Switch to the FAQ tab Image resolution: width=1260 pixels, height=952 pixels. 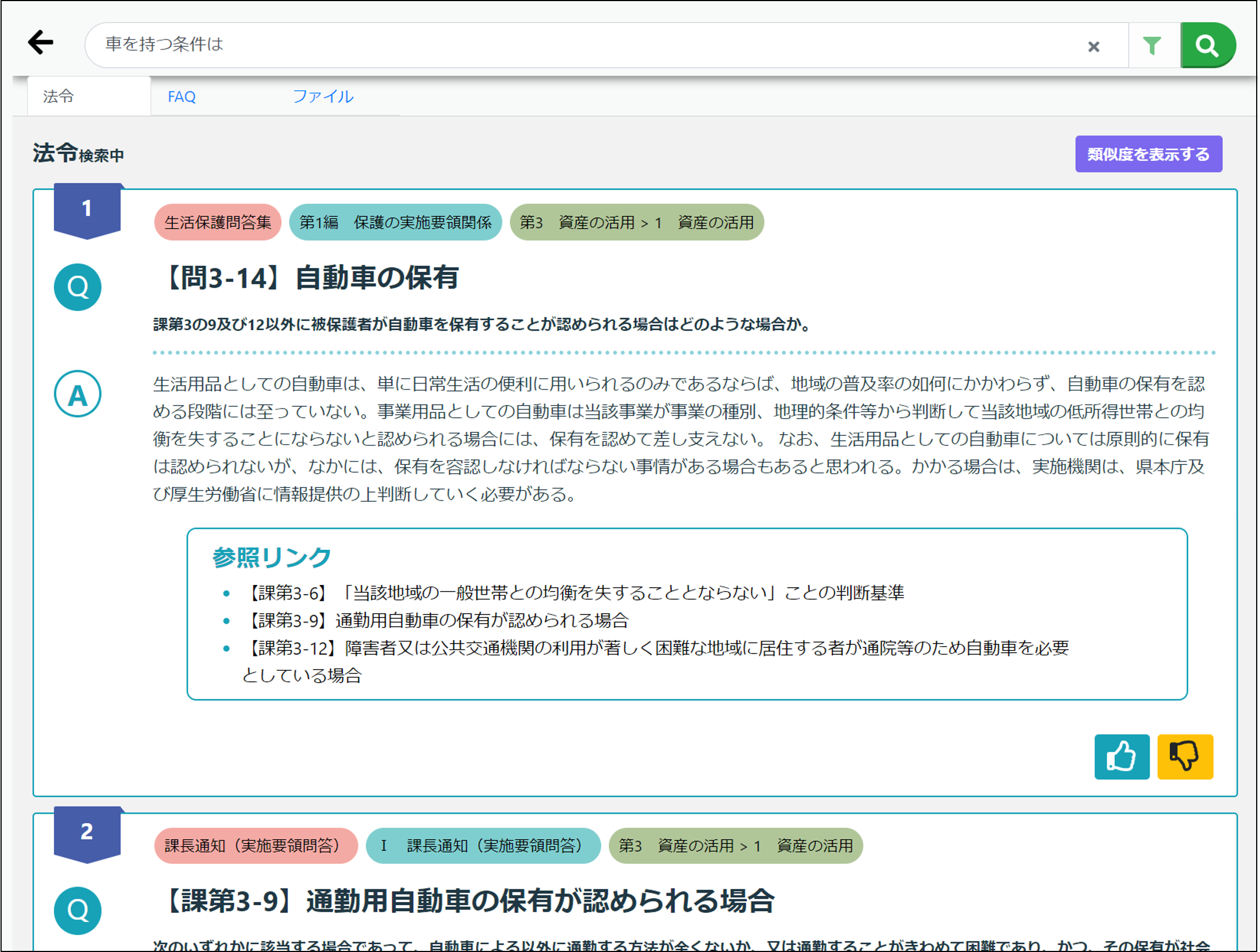pos(181,97)
